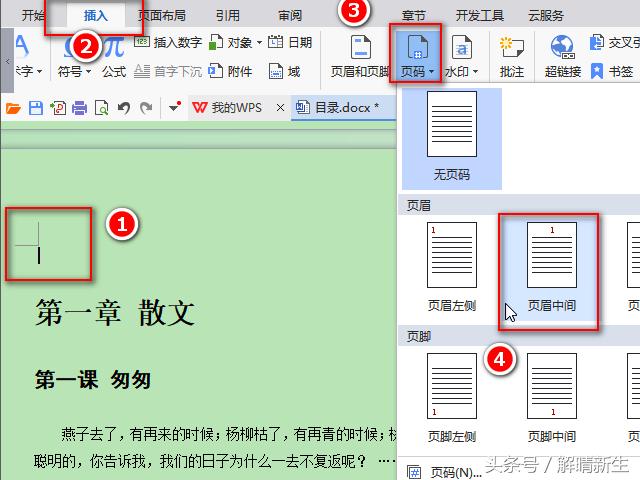Click the open folder icon
The width and height of the screenshot is (640, 480).
[x=13, y=108]
